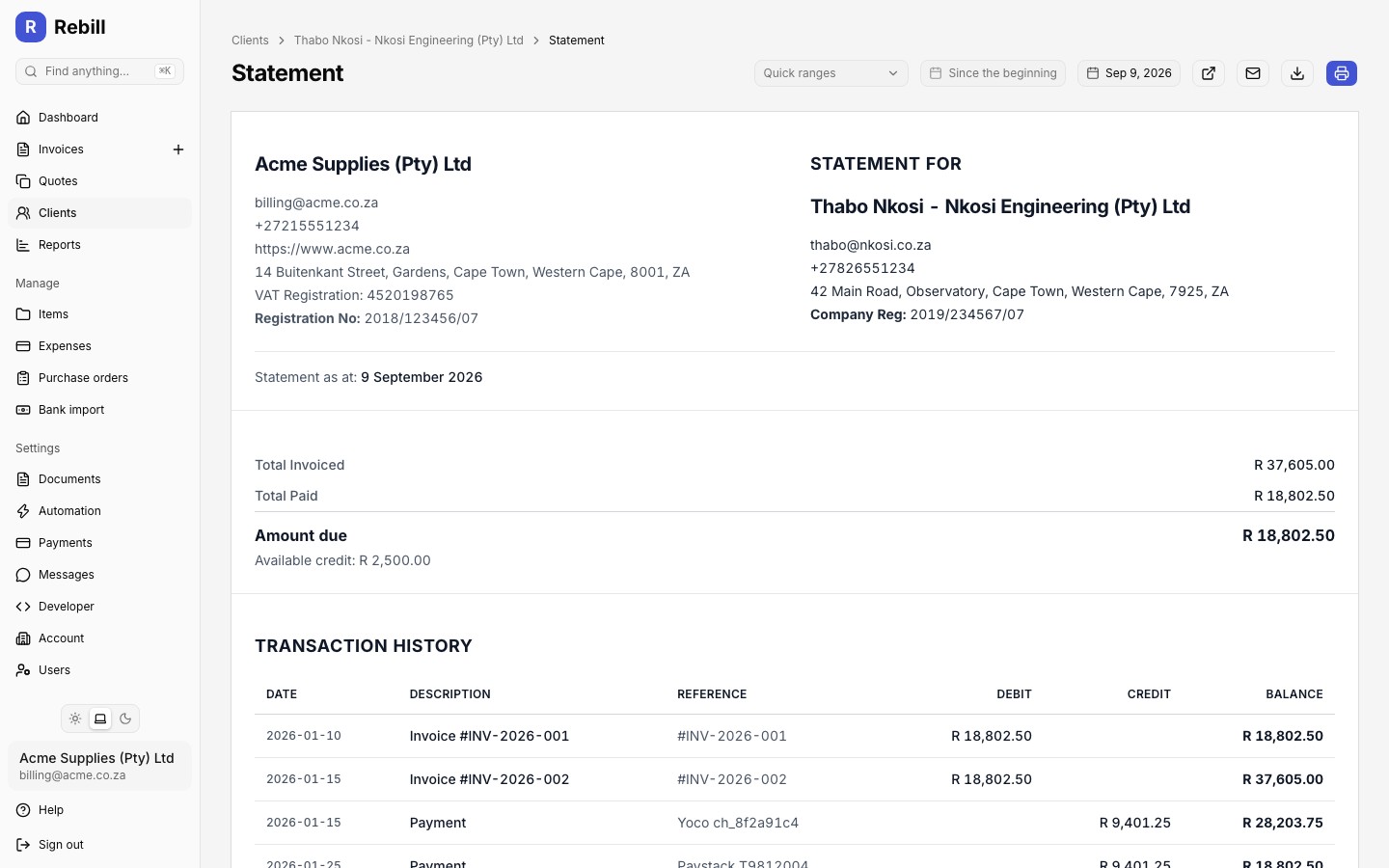Click the Quotes copy icon

23,181
